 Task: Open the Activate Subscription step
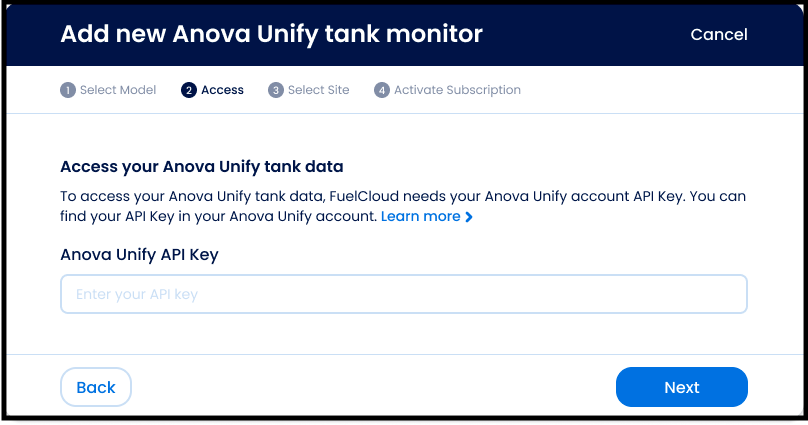coord(457,90)
